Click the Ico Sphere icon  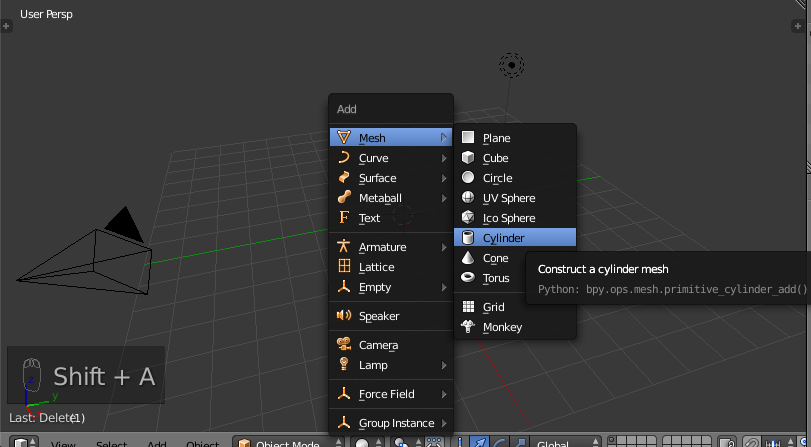468,217
